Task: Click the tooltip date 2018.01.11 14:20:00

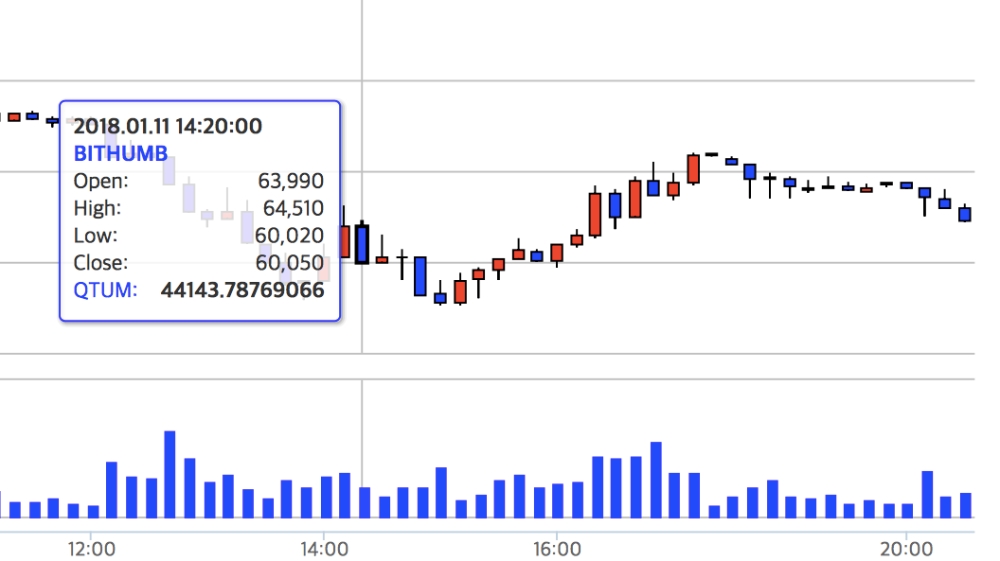Action: click(167, 126)
